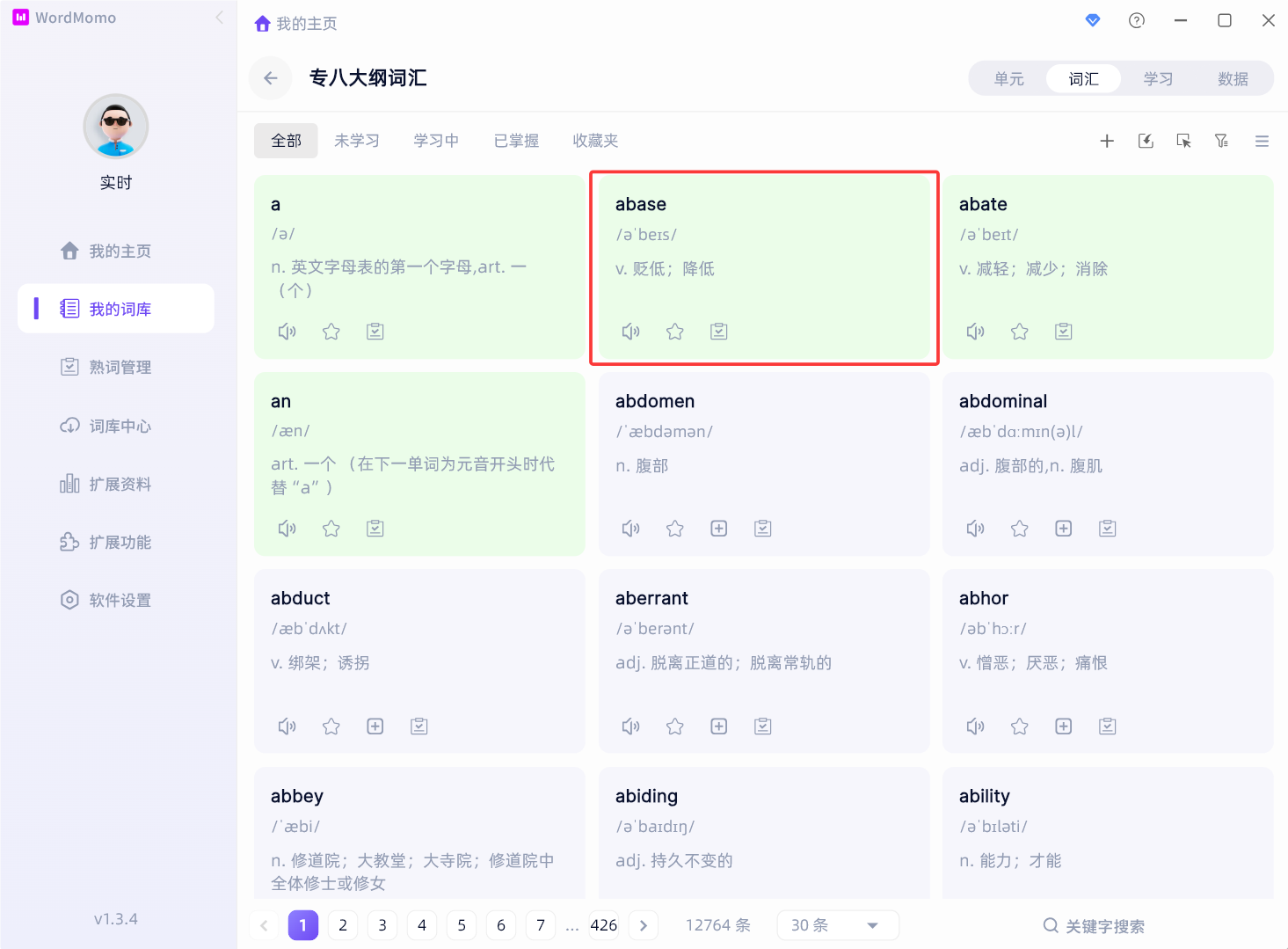Screen dimensions: 1288x949
Task: Click the checklist icon on the "abate" card
Action: click(1064, 332)
